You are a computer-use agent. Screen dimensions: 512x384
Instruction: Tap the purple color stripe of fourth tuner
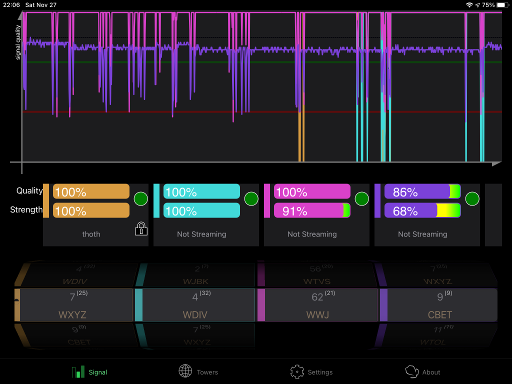pos(377,201)
